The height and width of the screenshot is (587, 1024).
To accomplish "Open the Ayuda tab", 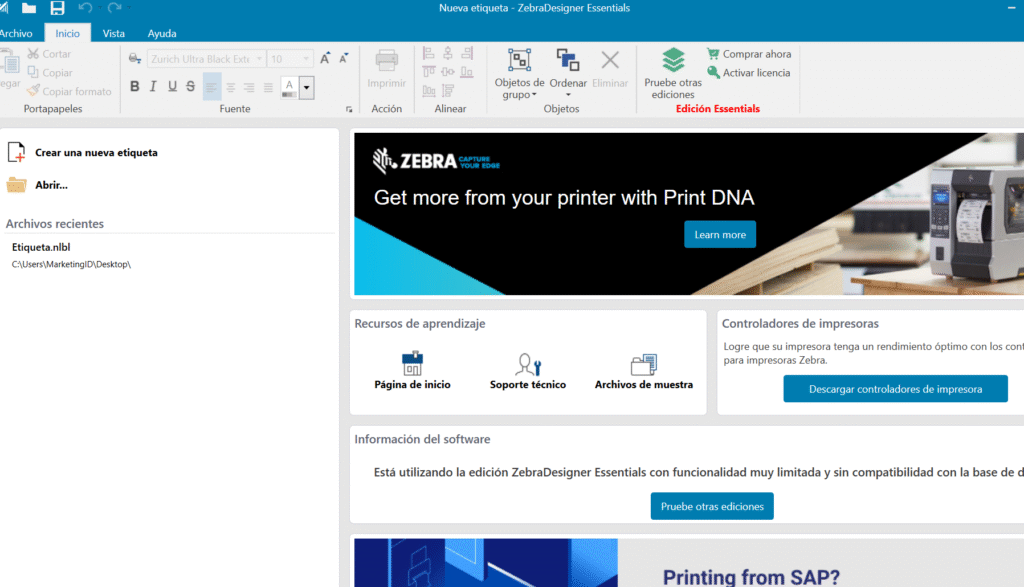I will pos(161,33).
